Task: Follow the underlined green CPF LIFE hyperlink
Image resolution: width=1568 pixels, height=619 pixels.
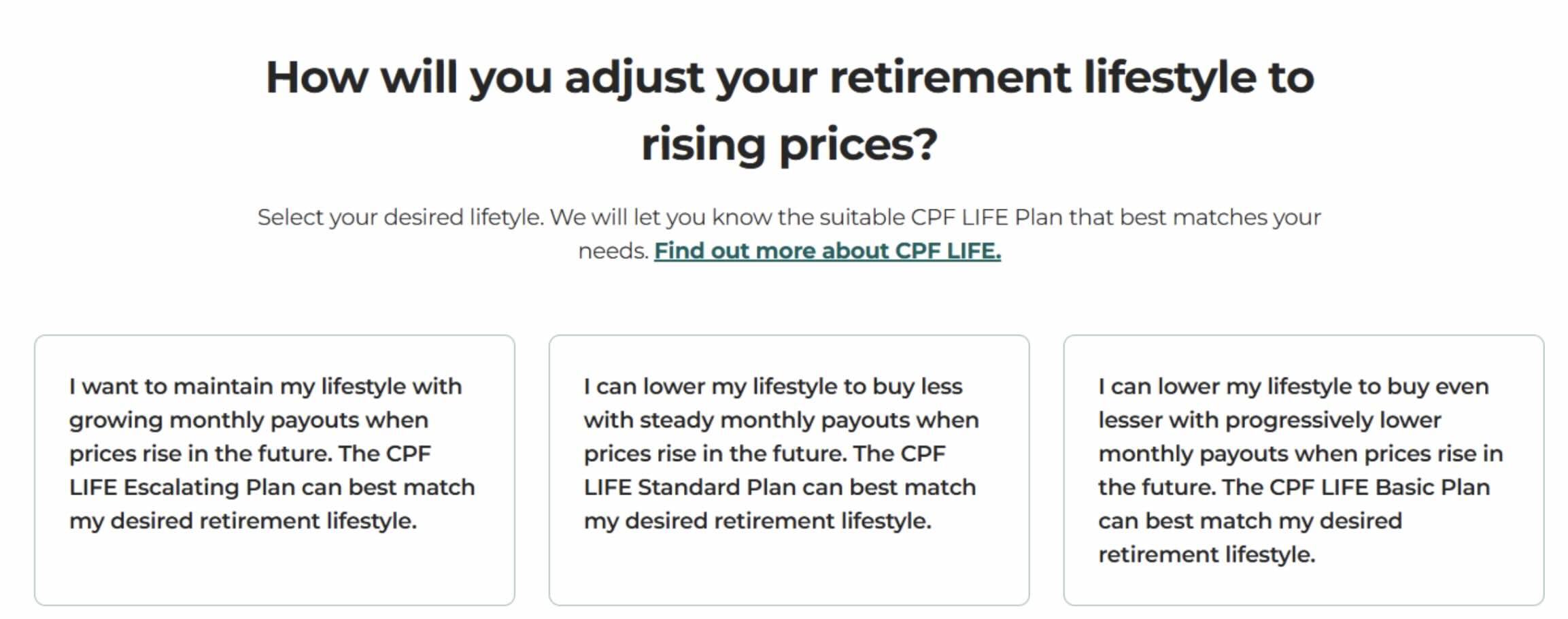Action: [x=827, y=251]
